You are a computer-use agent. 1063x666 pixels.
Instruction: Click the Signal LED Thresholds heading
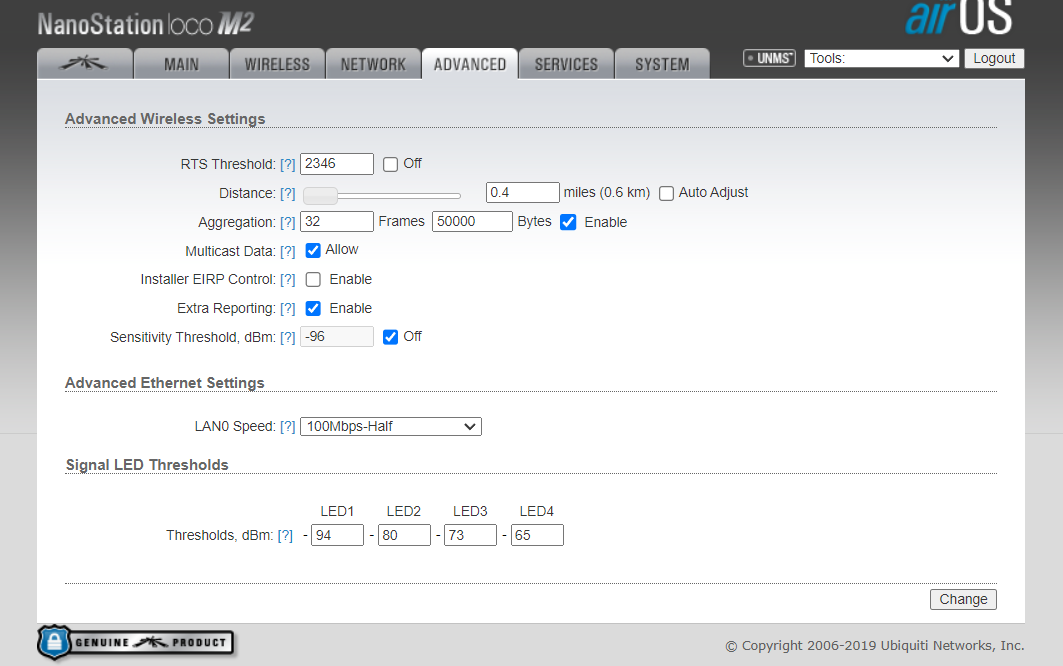(147, 465)
